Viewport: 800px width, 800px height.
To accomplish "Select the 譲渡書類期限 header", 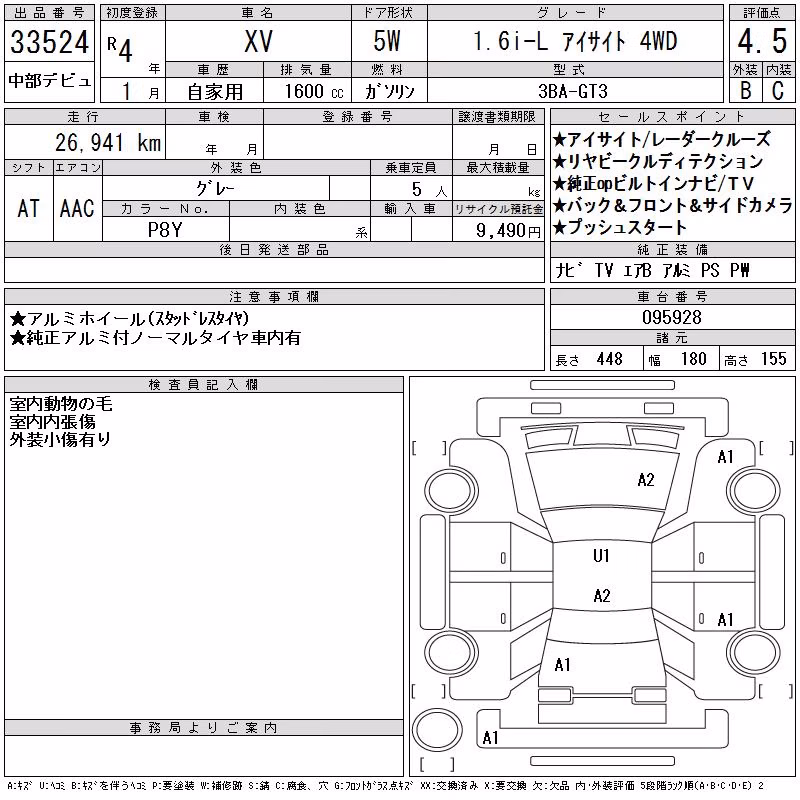I will tap(497, 117).
